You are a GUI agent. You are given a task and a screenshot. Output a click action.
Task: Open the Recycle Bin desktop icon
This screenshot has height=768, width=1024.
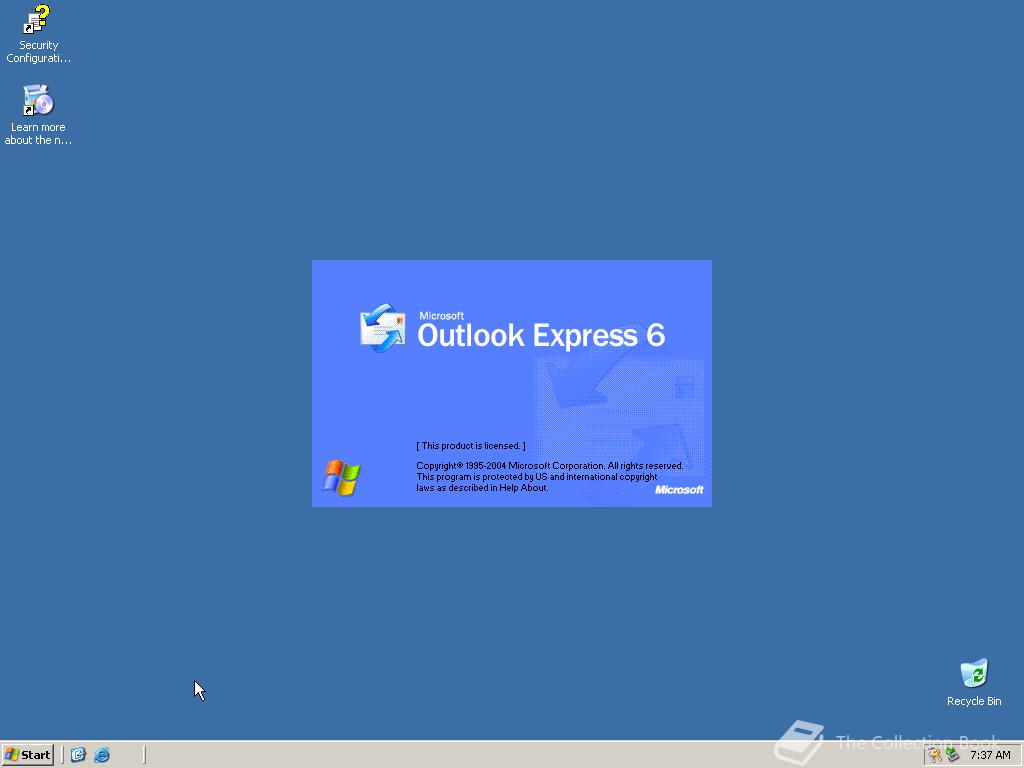(974, 682)
